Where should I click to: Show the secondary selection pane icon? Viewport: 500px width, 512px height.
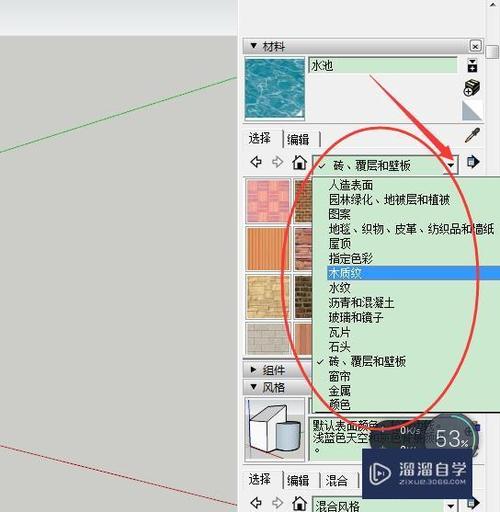472,66
